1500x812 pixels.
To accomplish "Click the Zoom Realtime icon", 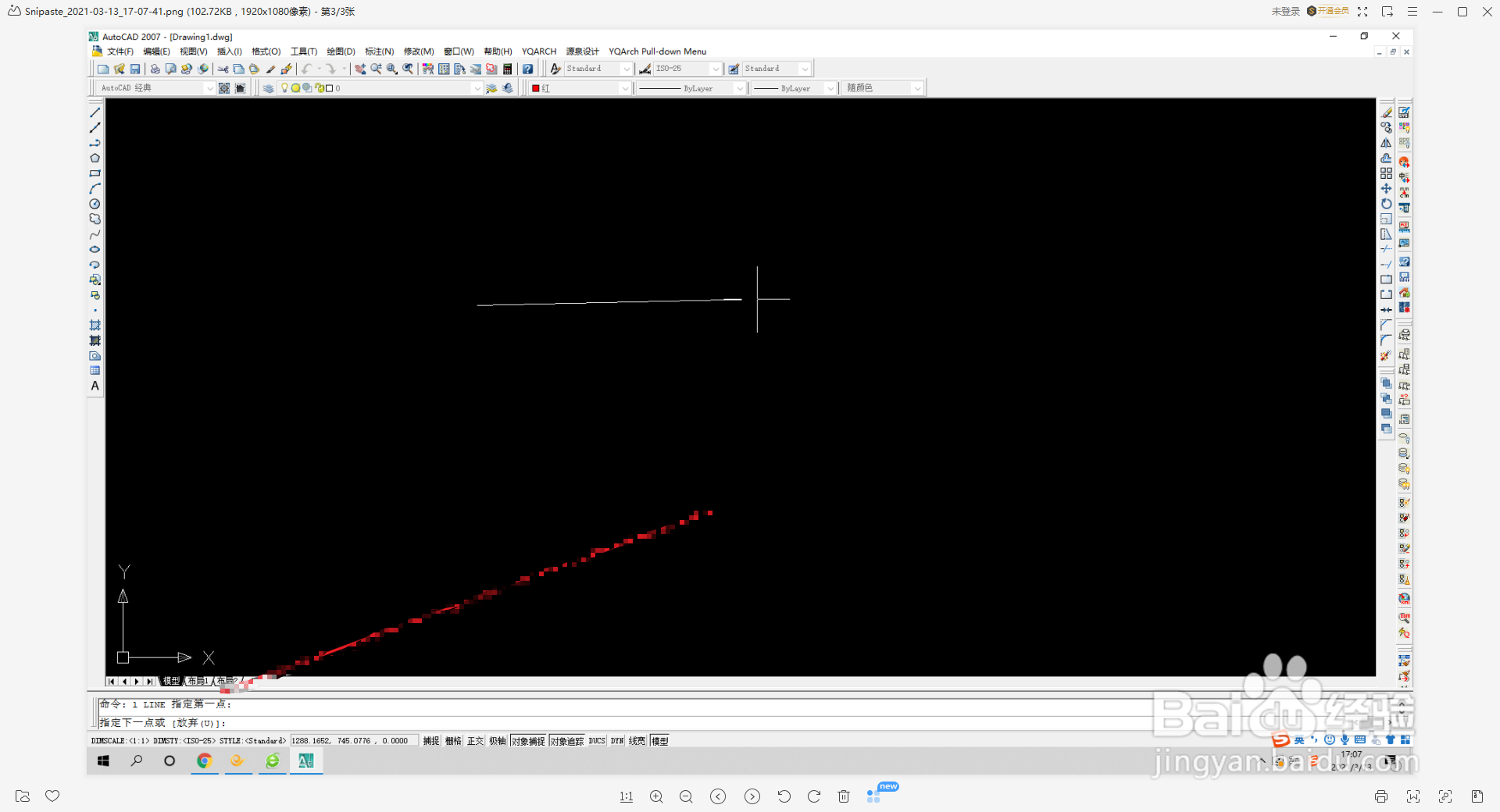I will [376, 69].
